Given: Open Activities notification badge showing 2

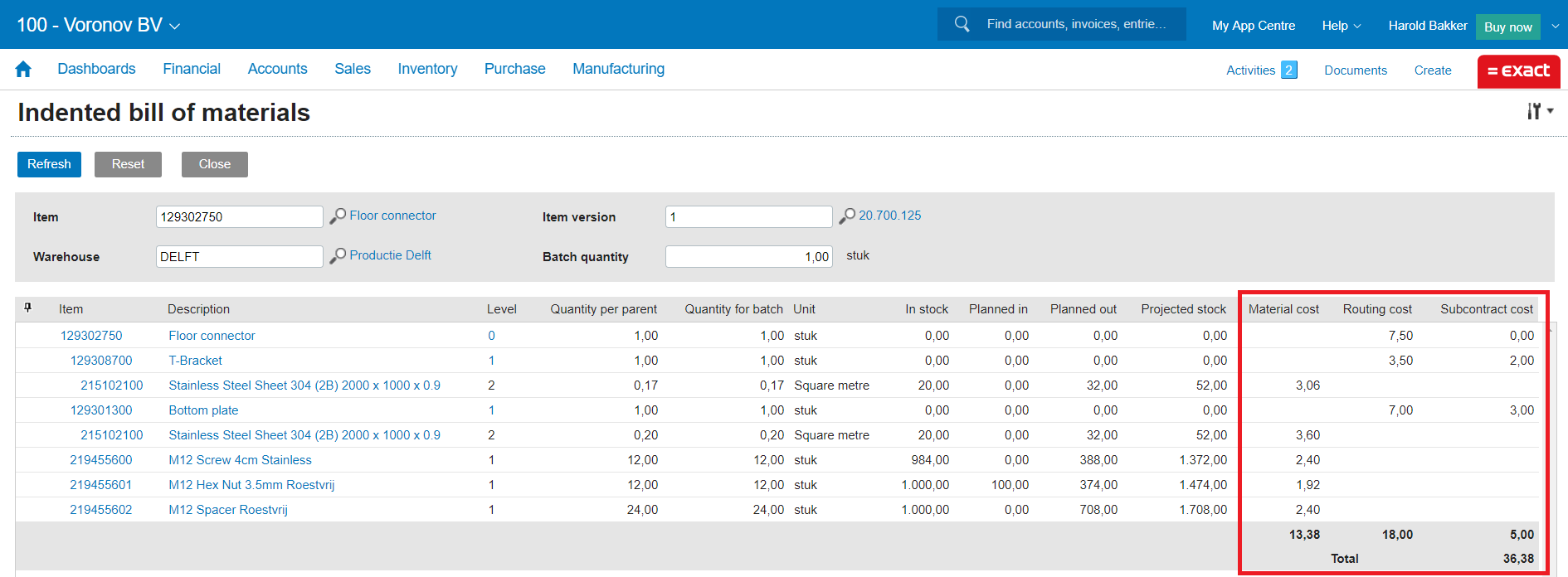Looking at the screenshot, I should point(1288,70).
